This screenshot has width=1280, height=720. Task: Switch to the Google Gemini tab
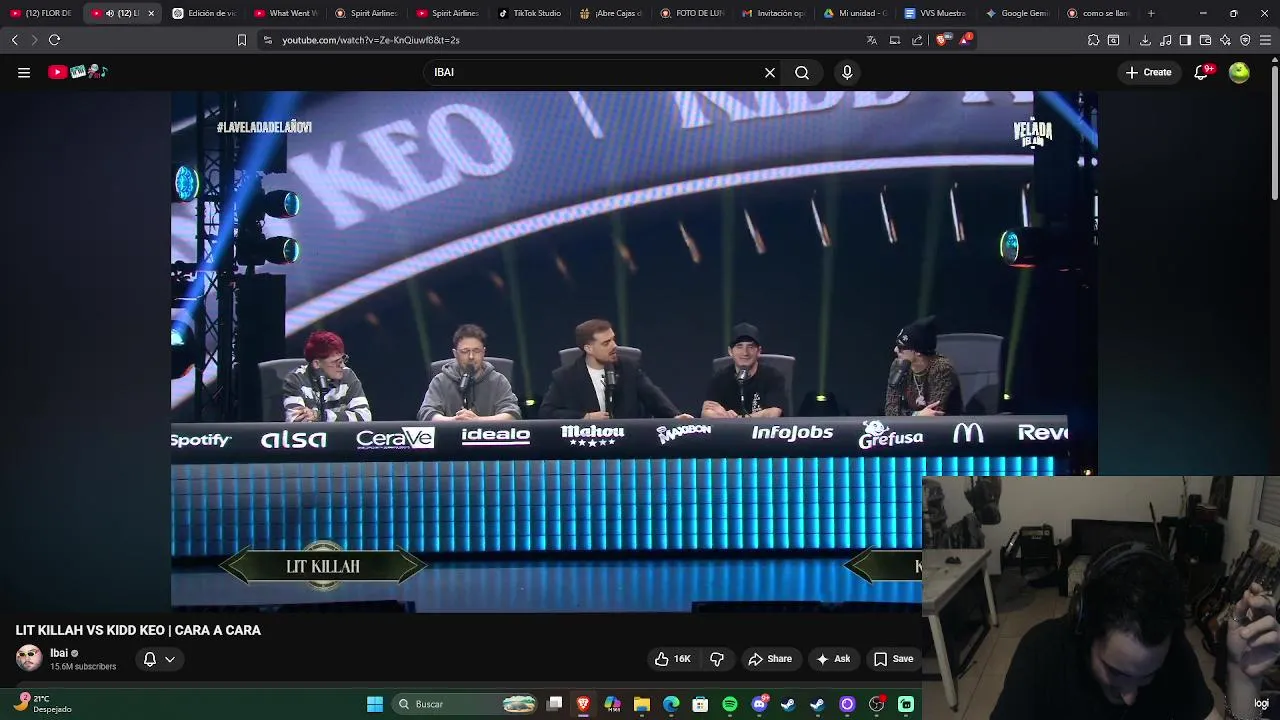point(1017,13)
